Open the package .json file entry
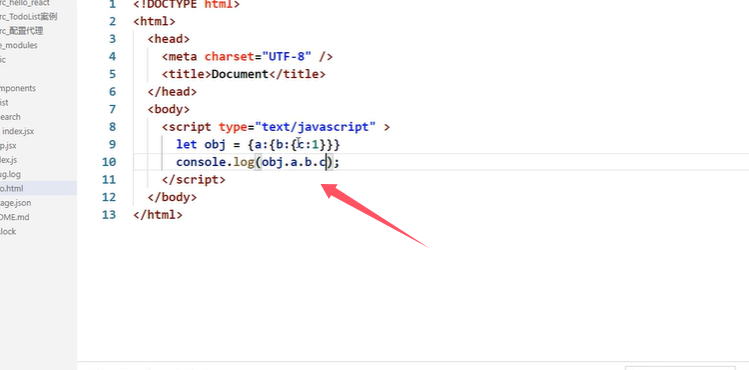Screen dimensions: 749x370 tap(16, 203)
